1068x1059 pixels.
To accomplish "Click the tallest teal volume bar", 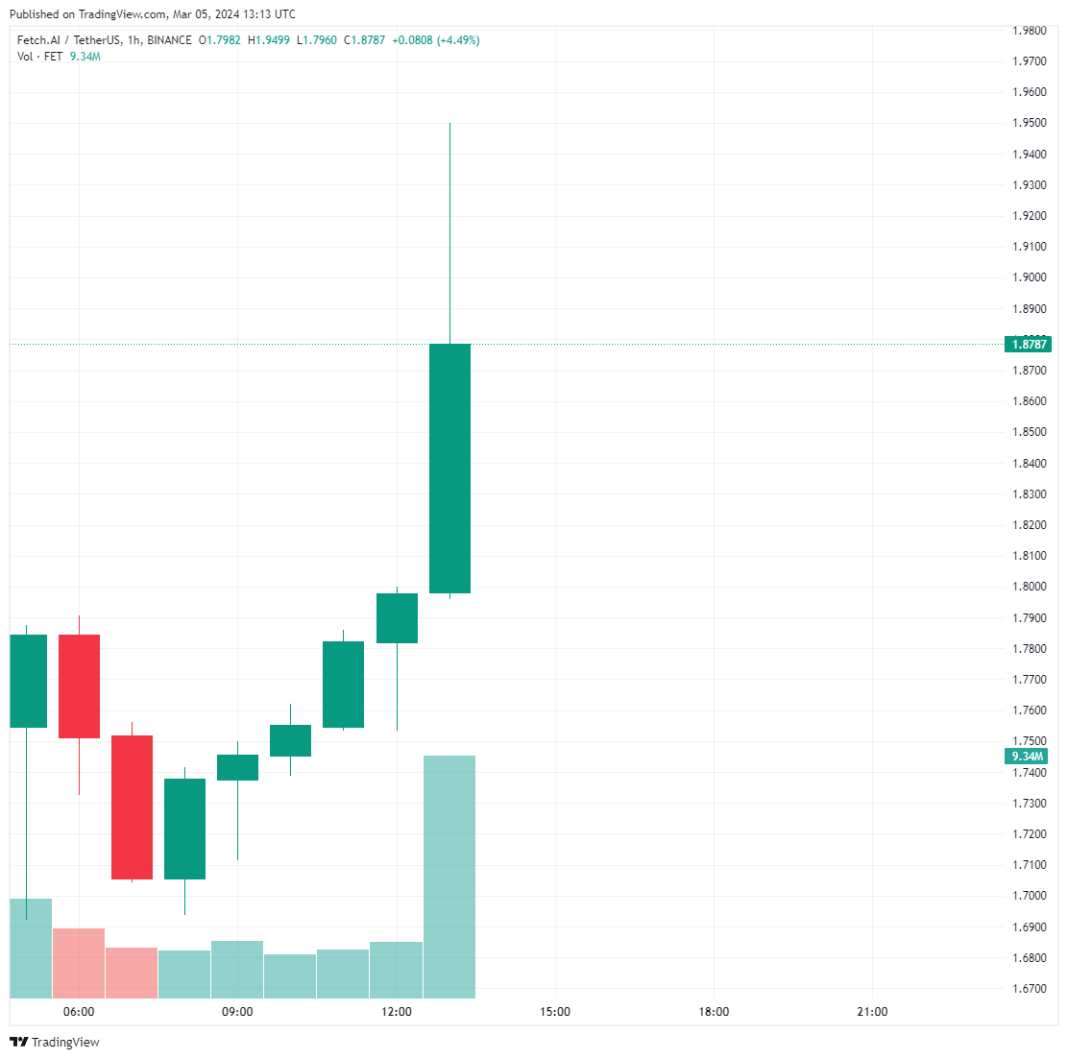I will point(449,876).
